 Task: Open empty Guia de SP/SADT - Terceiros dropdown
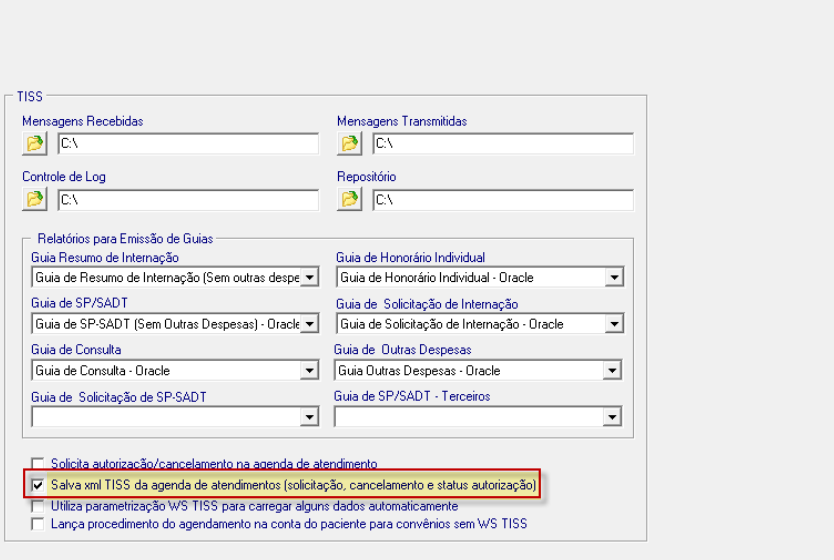tap(612, 417)
